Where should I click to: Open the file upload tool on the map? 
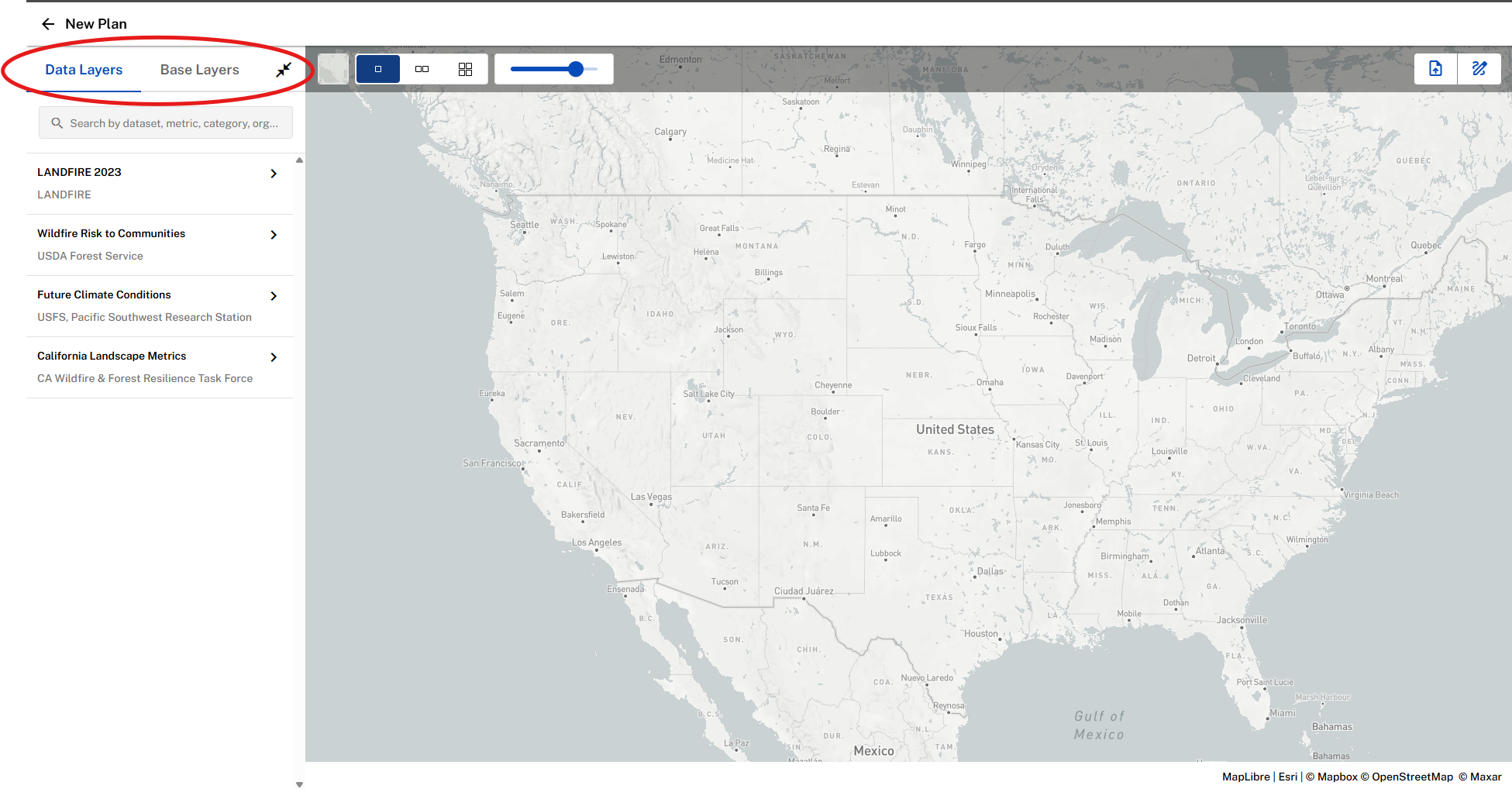[1435, 69]
